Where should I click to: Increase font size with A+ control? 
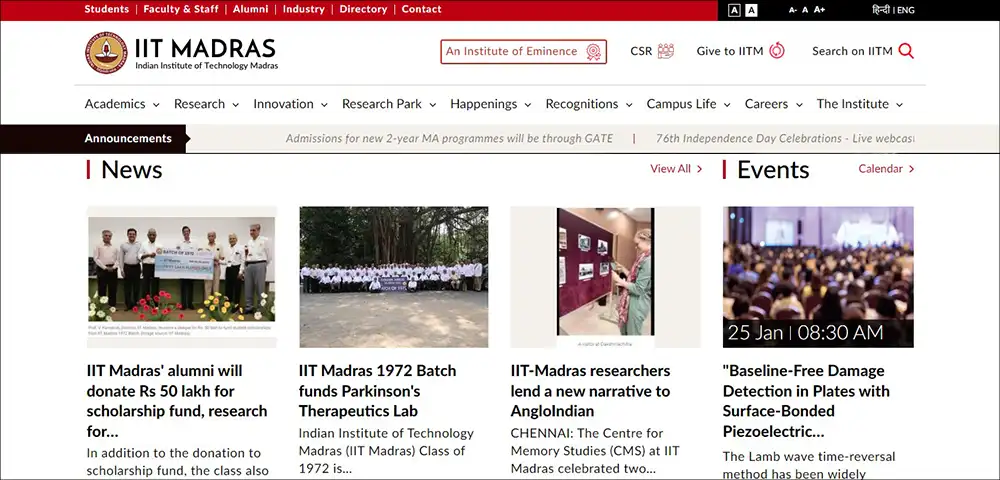pos(820,10)
